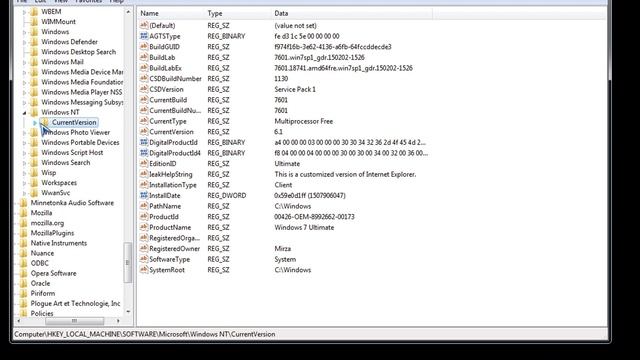Expand the CurrentVersion subkey arrow

pos(35,122)
